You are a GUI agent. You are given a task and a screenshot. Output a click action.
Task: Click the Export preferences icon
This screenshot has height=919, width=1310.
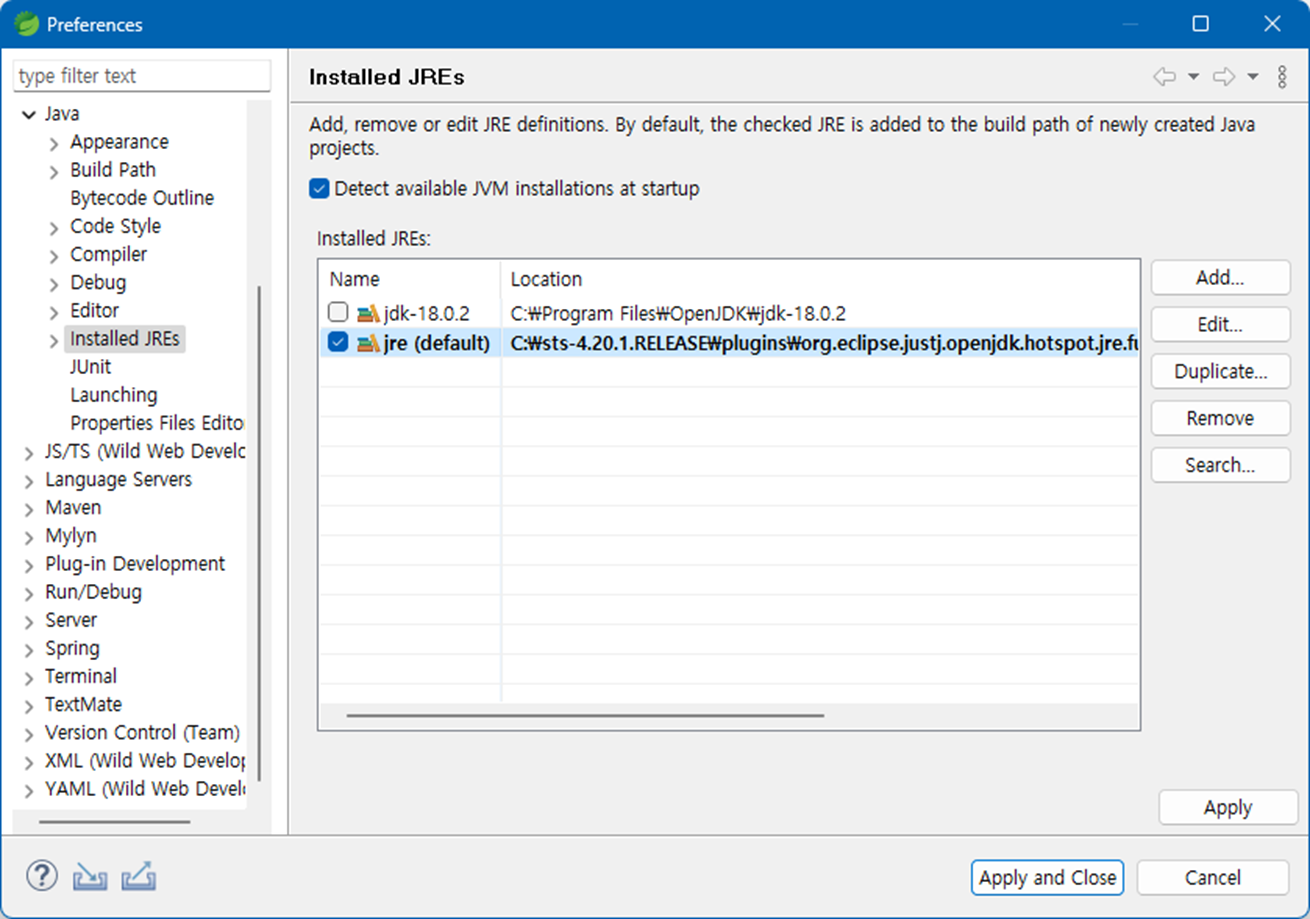click(139, 877)
